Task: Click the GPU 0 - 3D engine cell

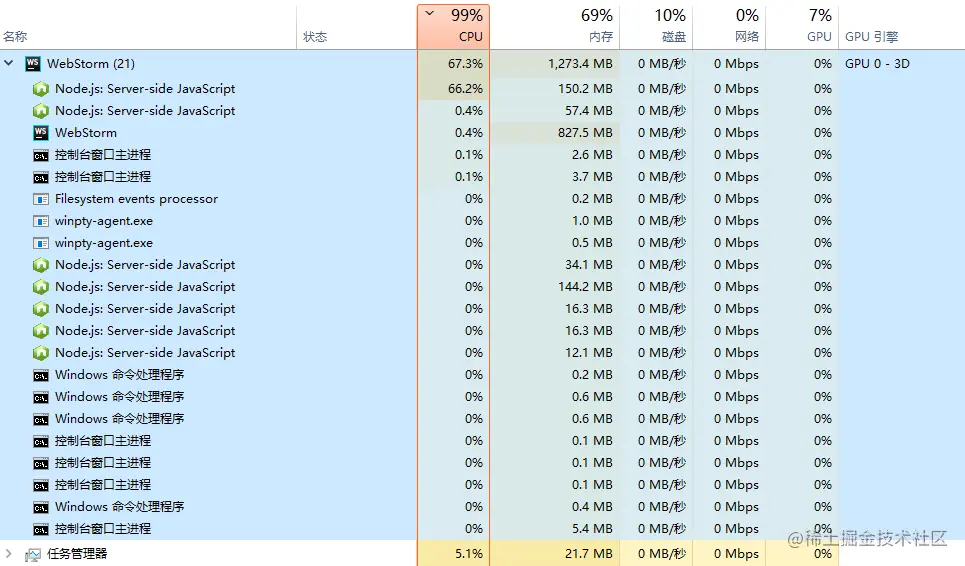Action: pyautogui.click(x=877, y=63)
